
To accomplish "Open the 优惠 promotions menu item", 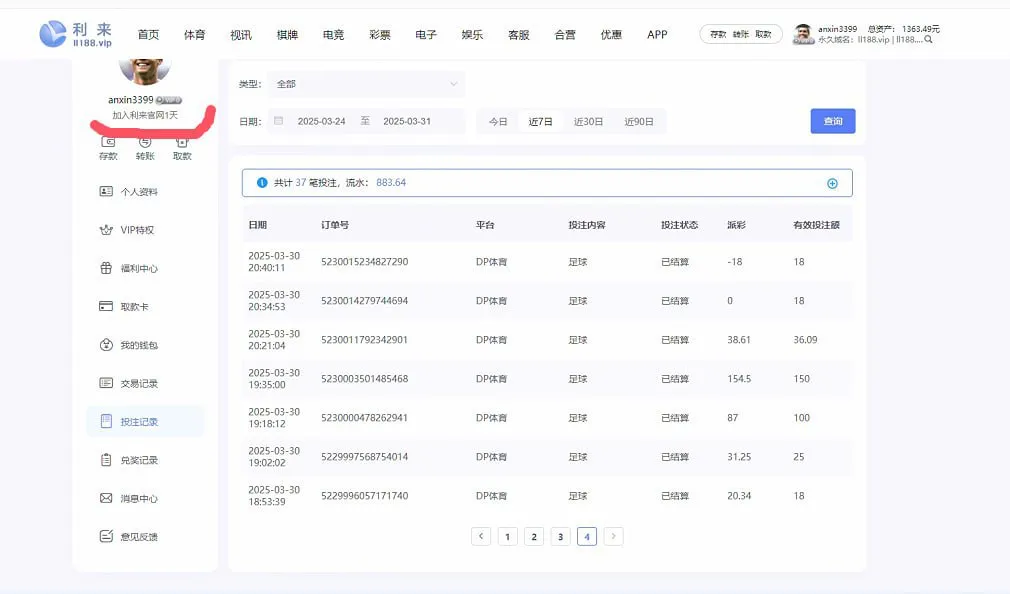I will click(x=611, y=35).
